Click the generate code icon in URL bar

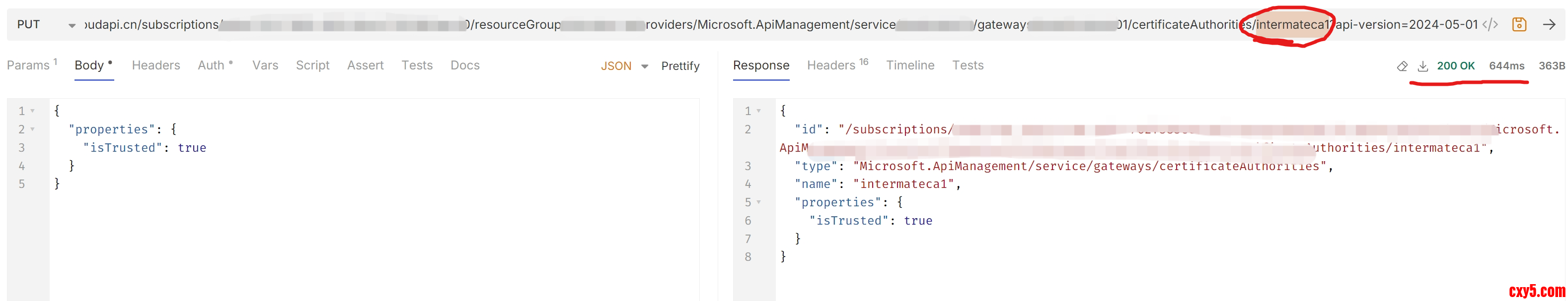click(x=1490, y=25)
